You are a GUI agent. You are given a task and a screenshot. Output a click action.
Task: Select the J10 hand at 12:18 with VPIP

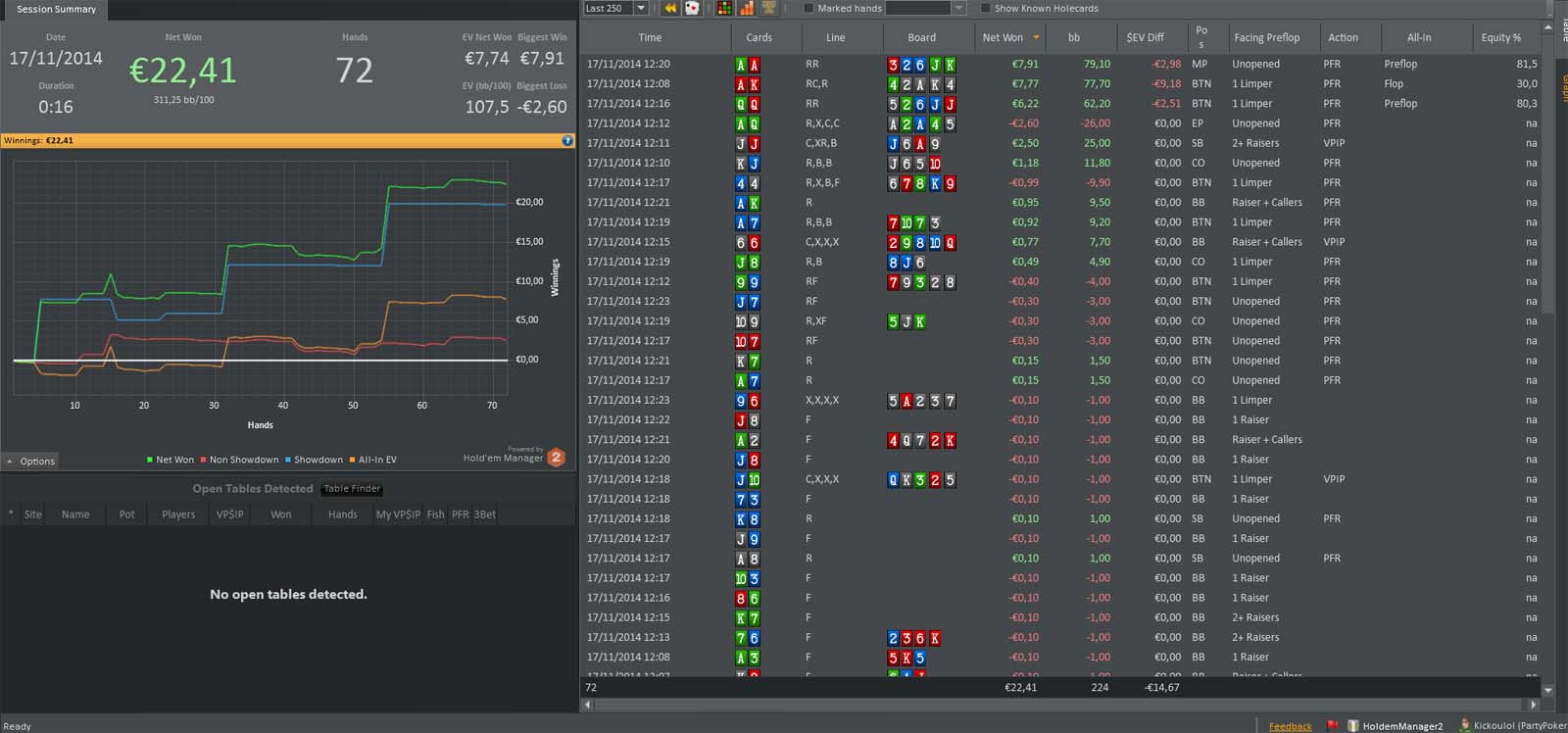[x=1060, y=479]
